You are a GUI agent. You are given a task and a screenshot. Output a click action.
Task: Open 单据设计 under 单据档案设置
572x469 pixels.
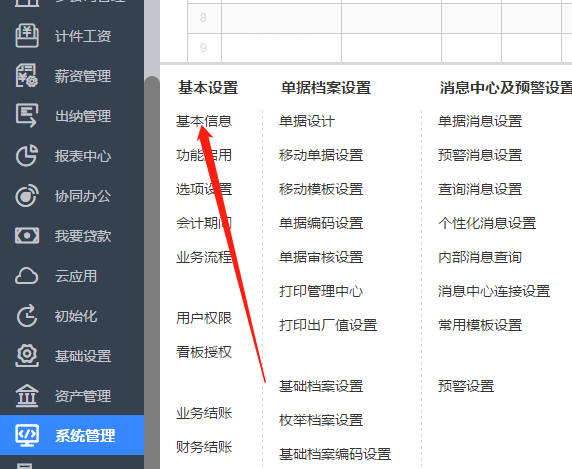coord(307,121)
